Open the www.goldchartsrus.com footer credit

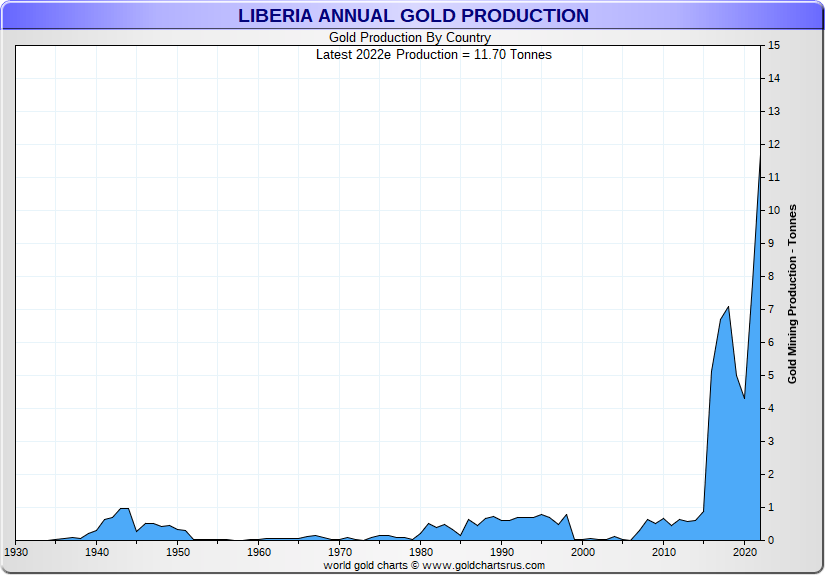tap(433, 565)
